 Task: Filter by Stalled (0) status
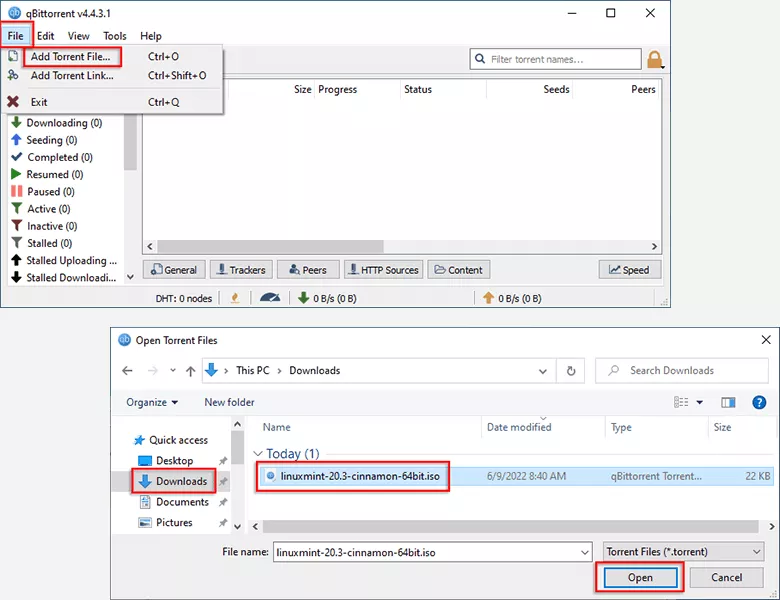(49, 243)
